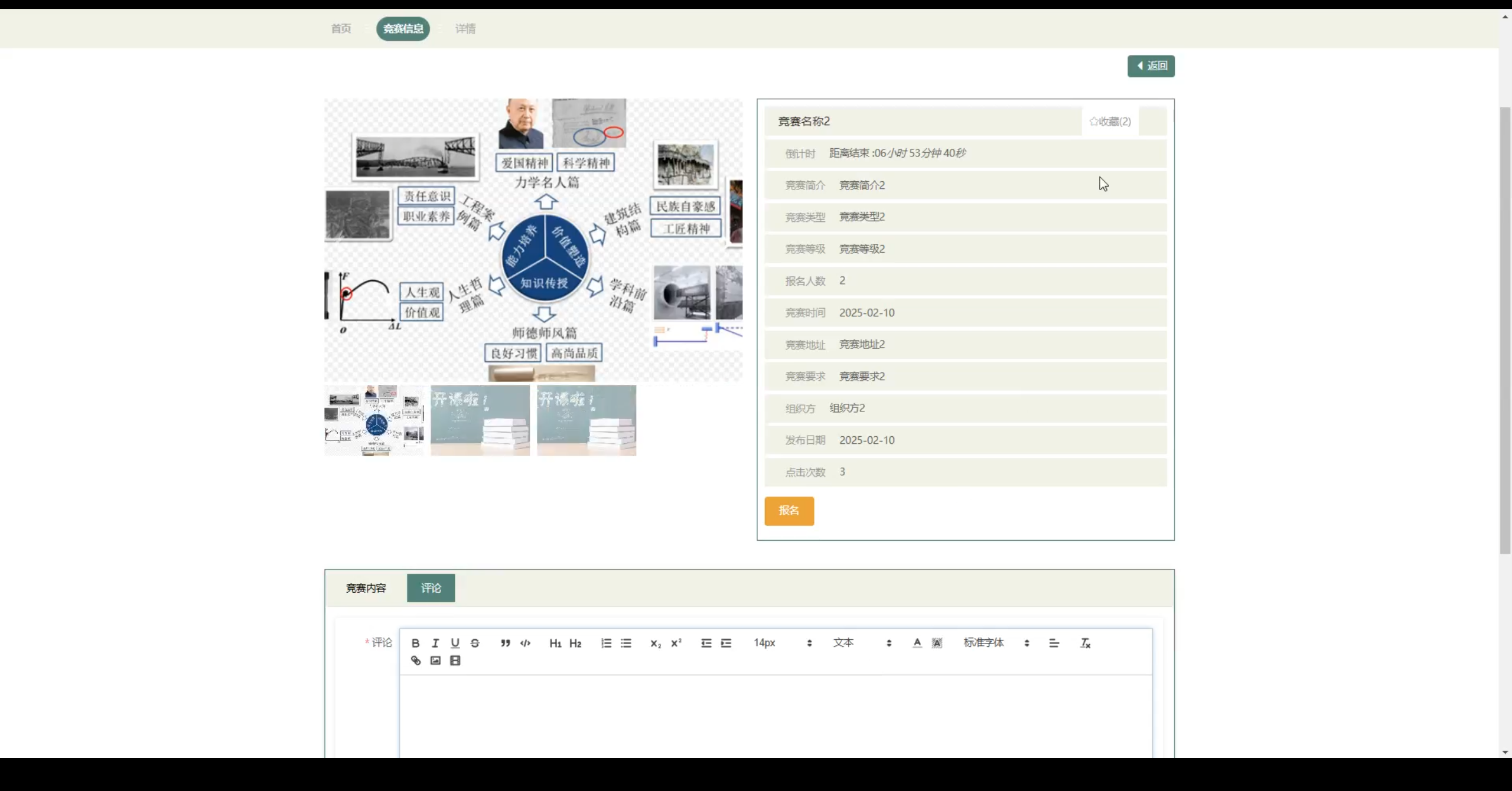Toggle bold formatting in comment editor

point(415,643)
